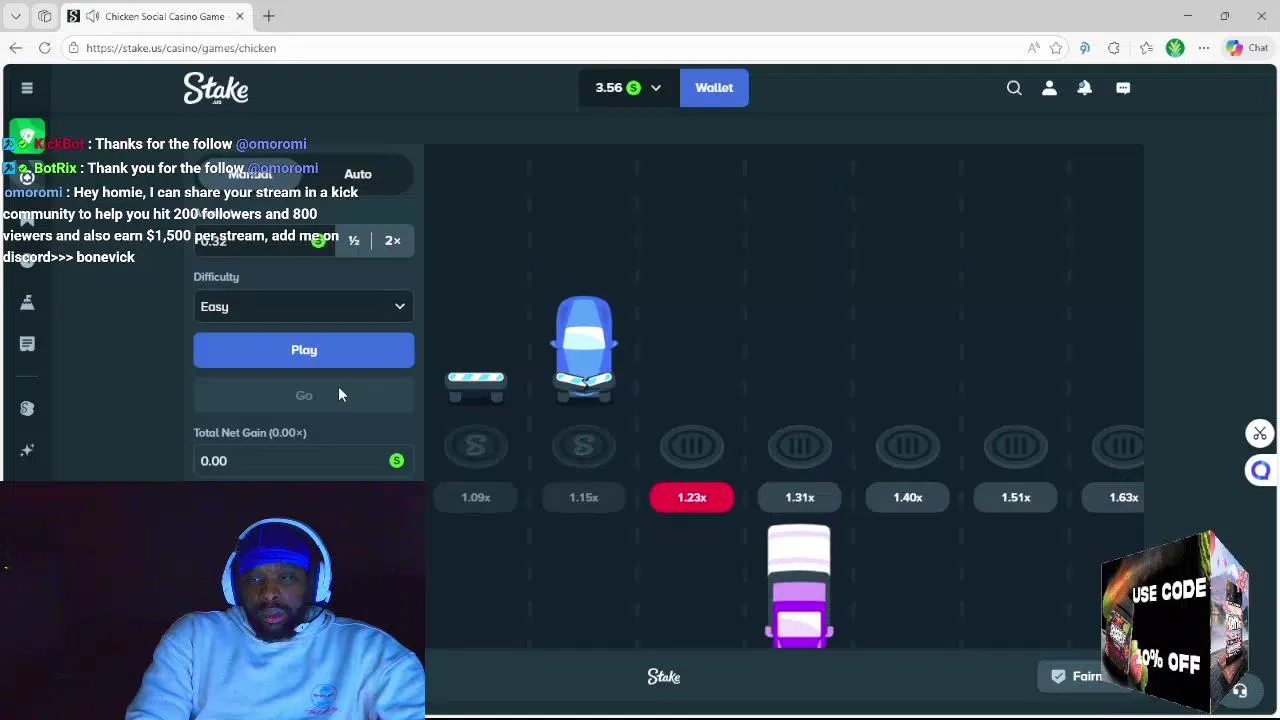Click the Total Net Gain 0.00 field
This screenshot has width=1280, height=720.
(x=304, y=461)
